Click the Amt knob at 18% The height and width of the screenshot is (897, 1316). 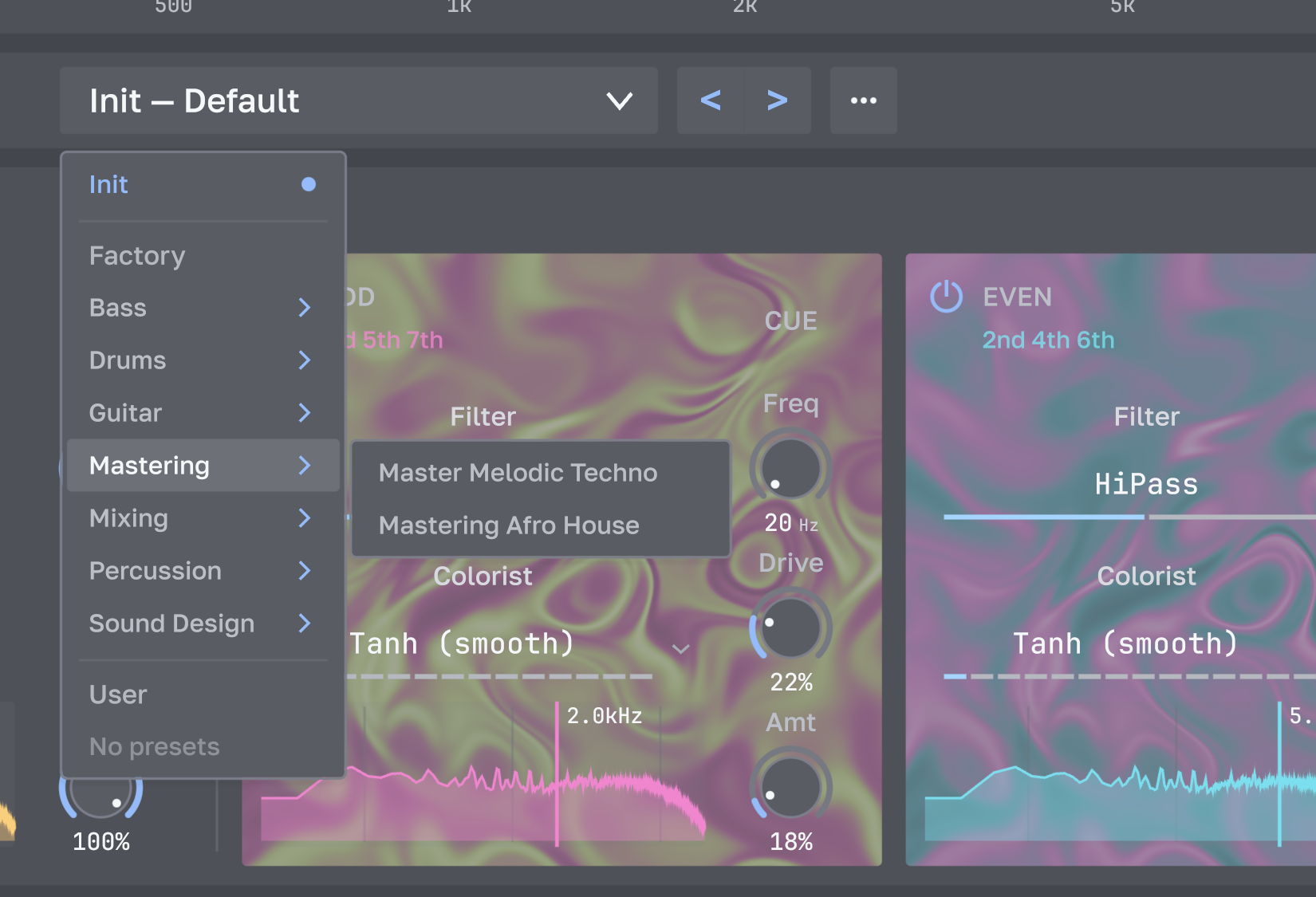pos(790,788)
